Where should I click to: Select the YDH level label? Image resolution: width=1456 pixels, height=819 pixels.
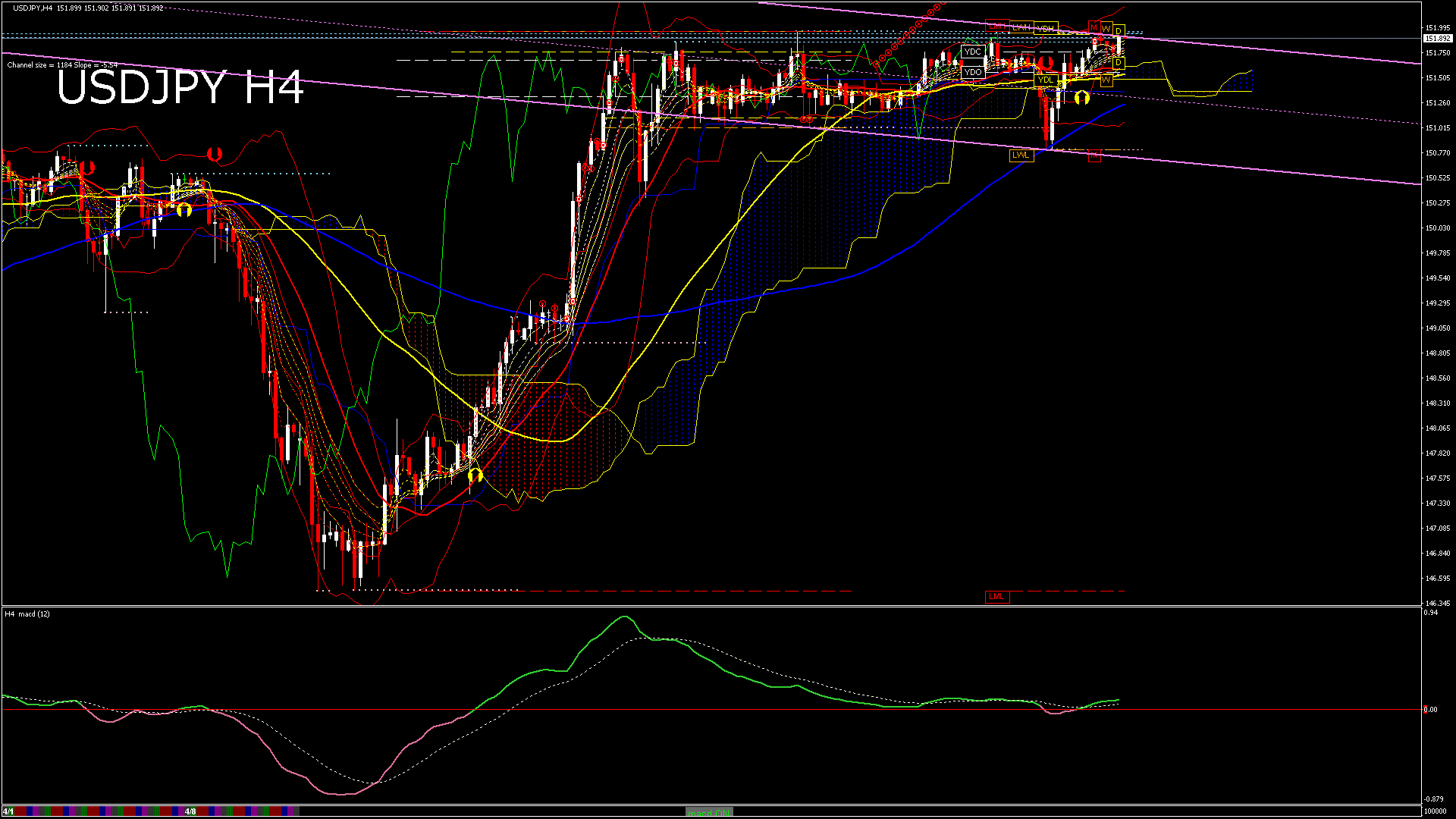click(1046, 28)
